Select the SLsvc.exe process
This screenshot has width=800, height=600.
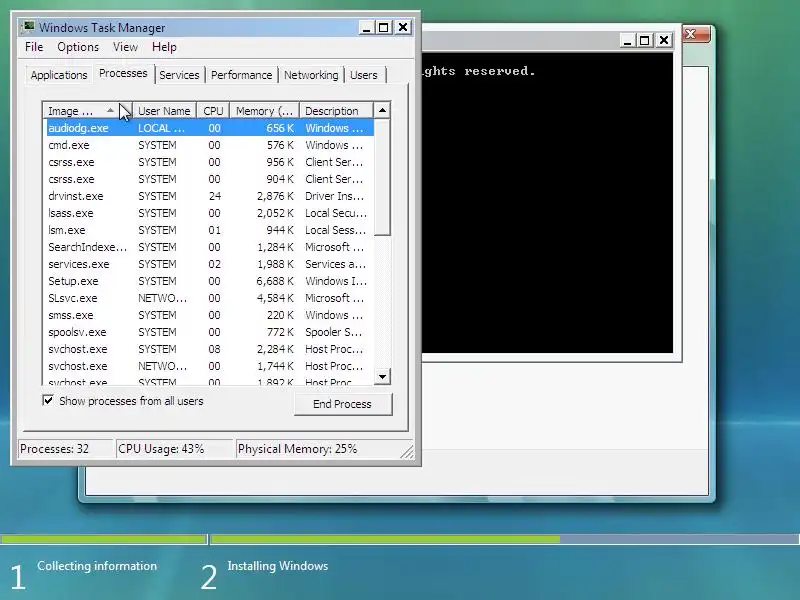click(x=209, y=298)
